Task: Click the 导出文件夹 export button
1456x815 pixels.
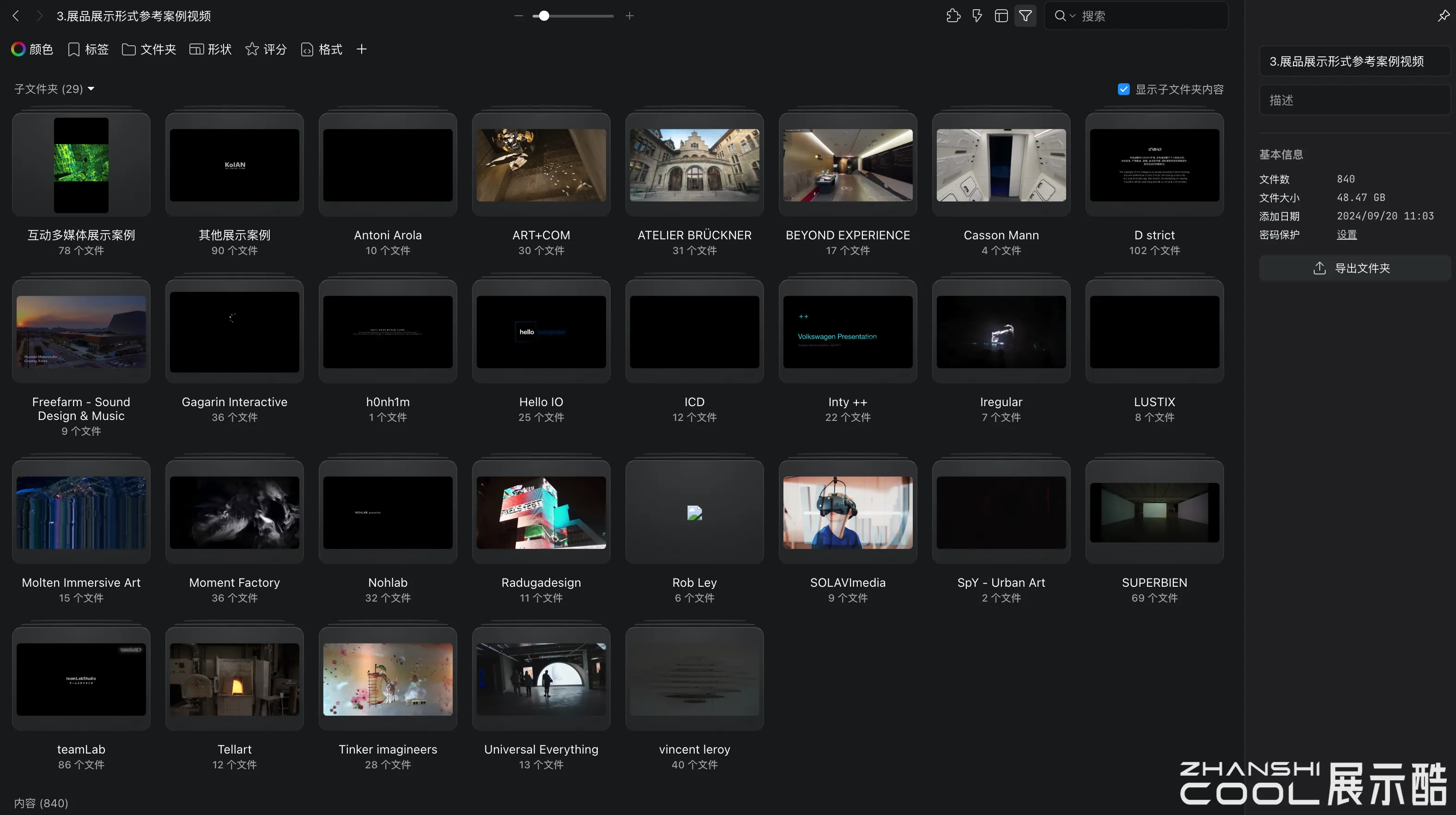Action: point(1354,268)
